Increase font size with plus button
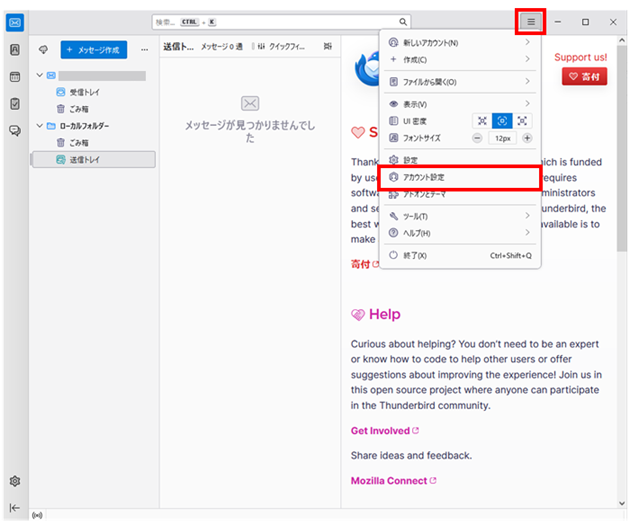The image size is (630, 525). (x=527, y=138)
